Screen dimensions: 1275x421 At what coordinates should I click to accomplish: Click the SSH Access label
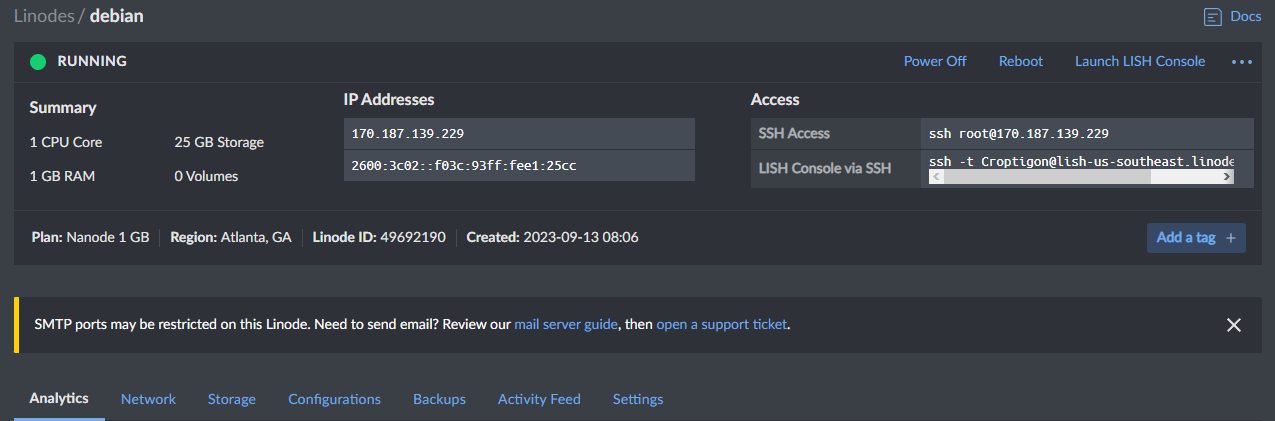(794, 134)
